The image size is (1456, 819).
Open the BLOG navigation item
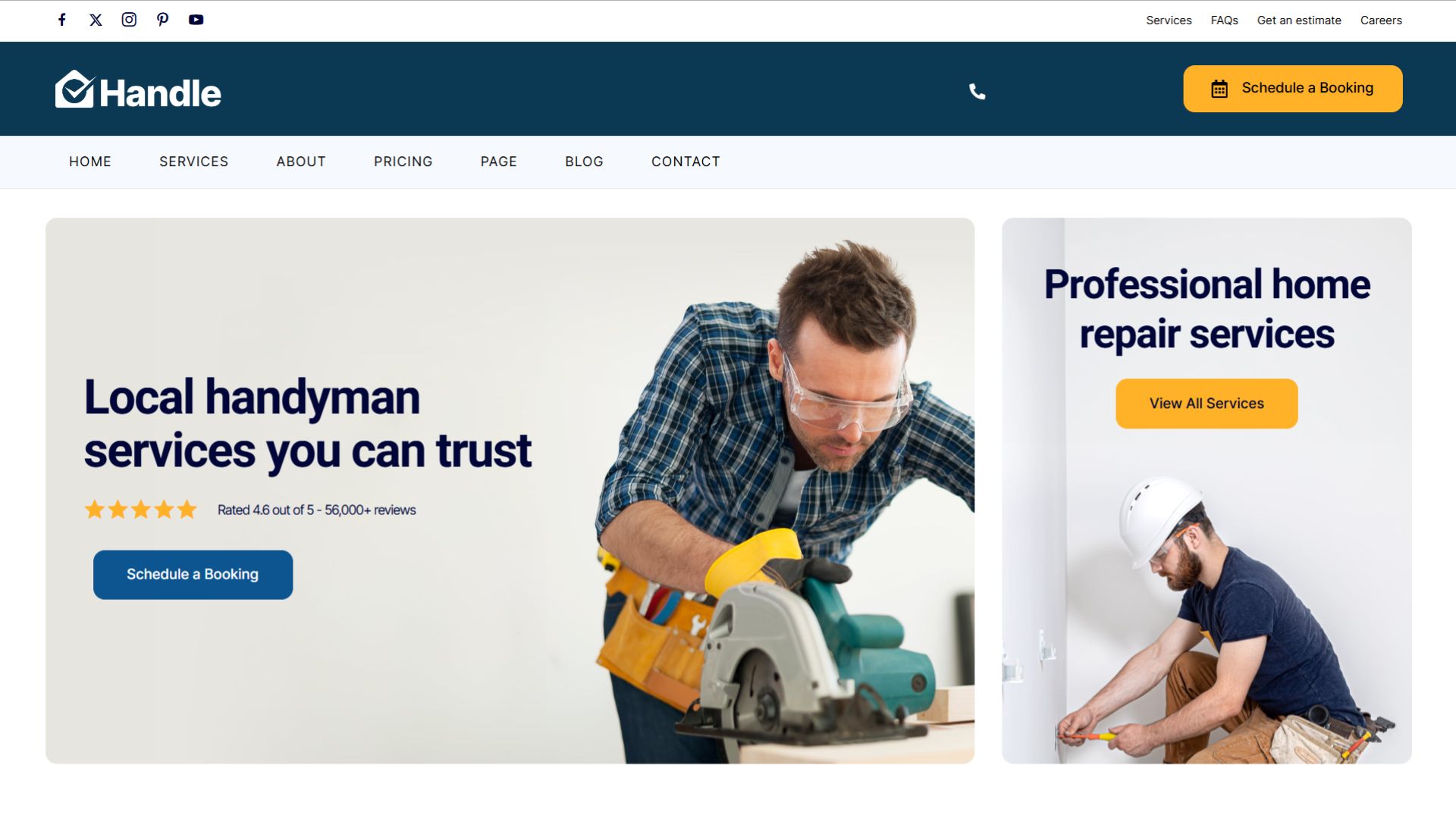pyautogui.click(x=584, y=162)
